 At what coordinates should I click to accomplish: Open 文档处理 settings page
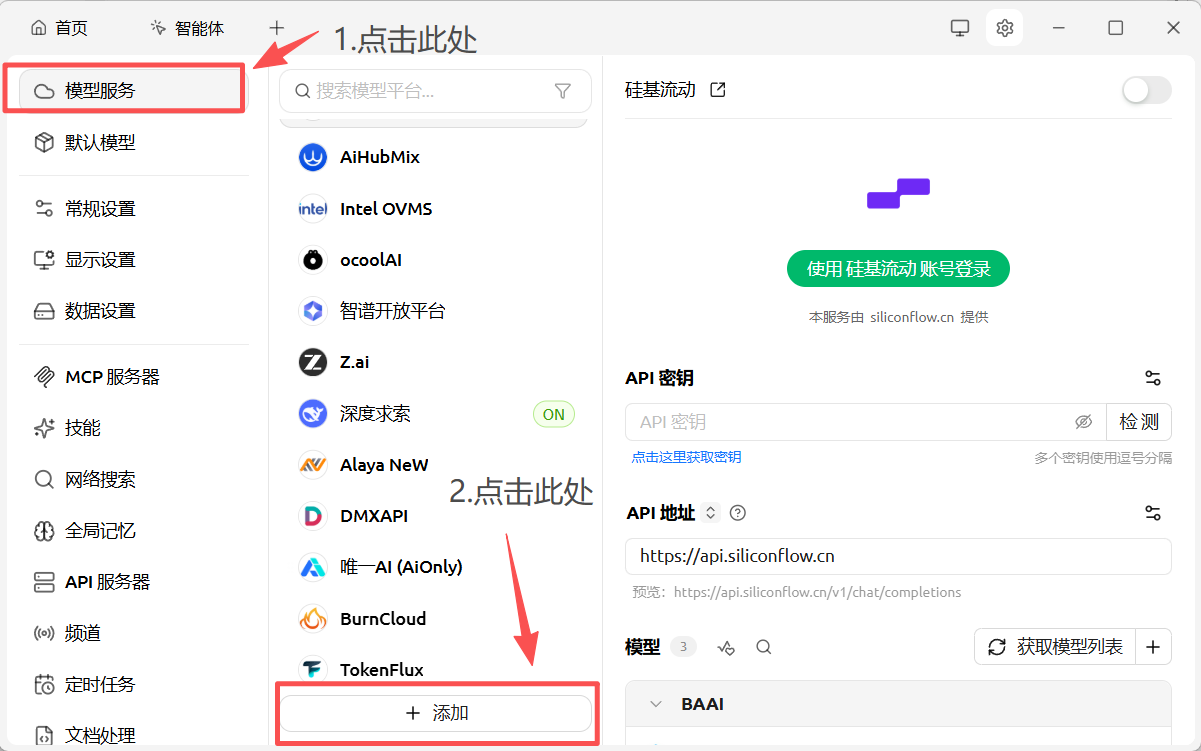134,736
